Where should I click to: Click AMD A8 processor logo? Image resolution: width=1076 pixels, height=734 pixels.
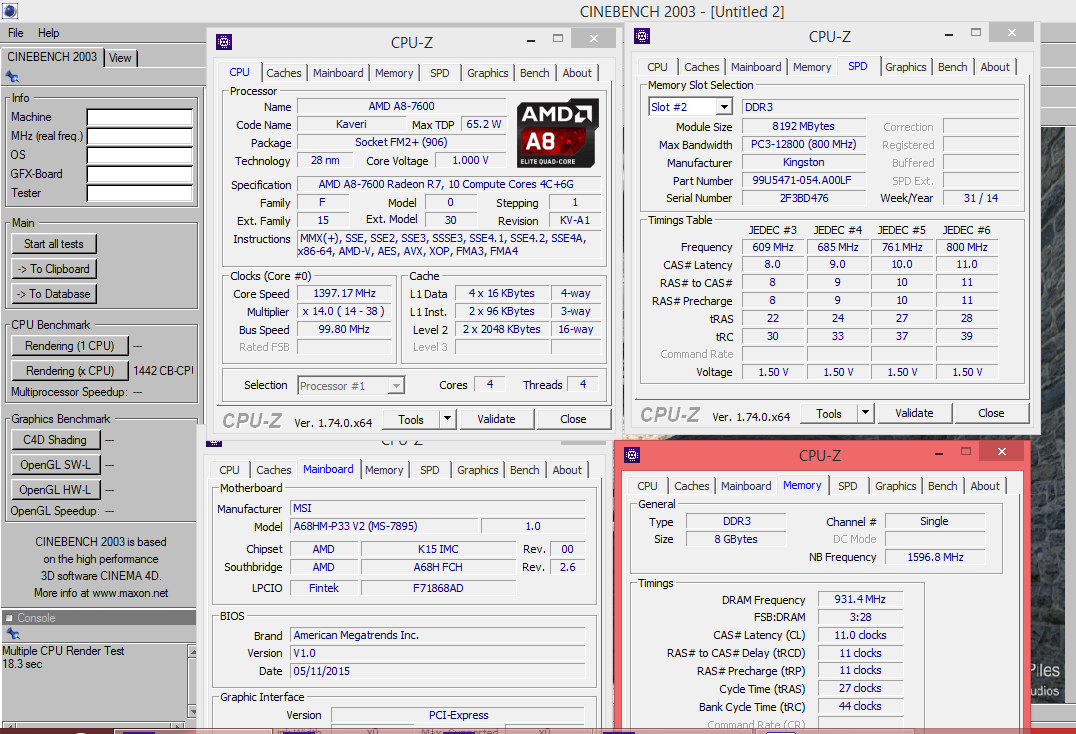click(557, 133)
